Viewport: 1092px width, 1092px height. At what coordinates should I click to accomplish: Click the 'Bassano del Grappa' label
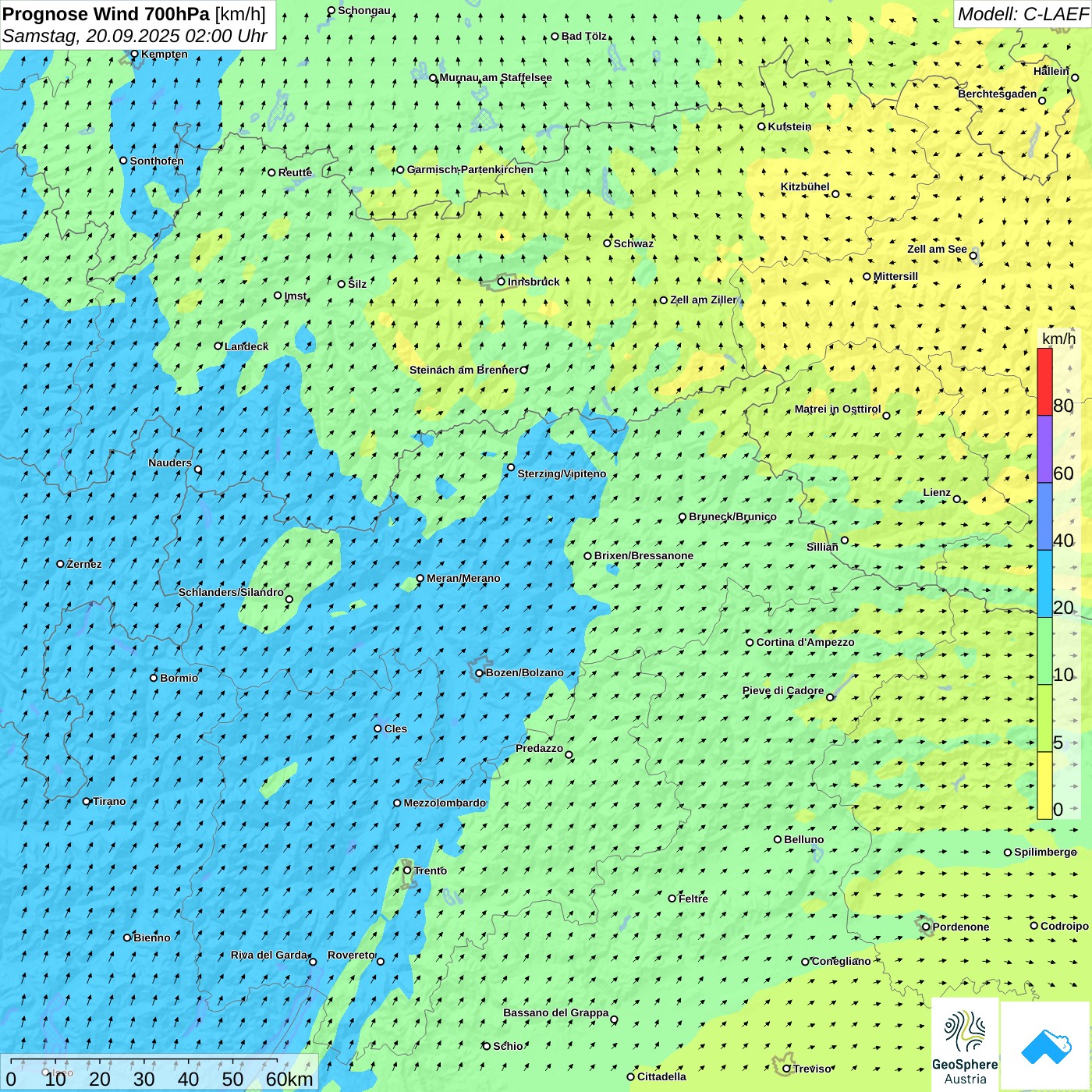click(556, 1012)
